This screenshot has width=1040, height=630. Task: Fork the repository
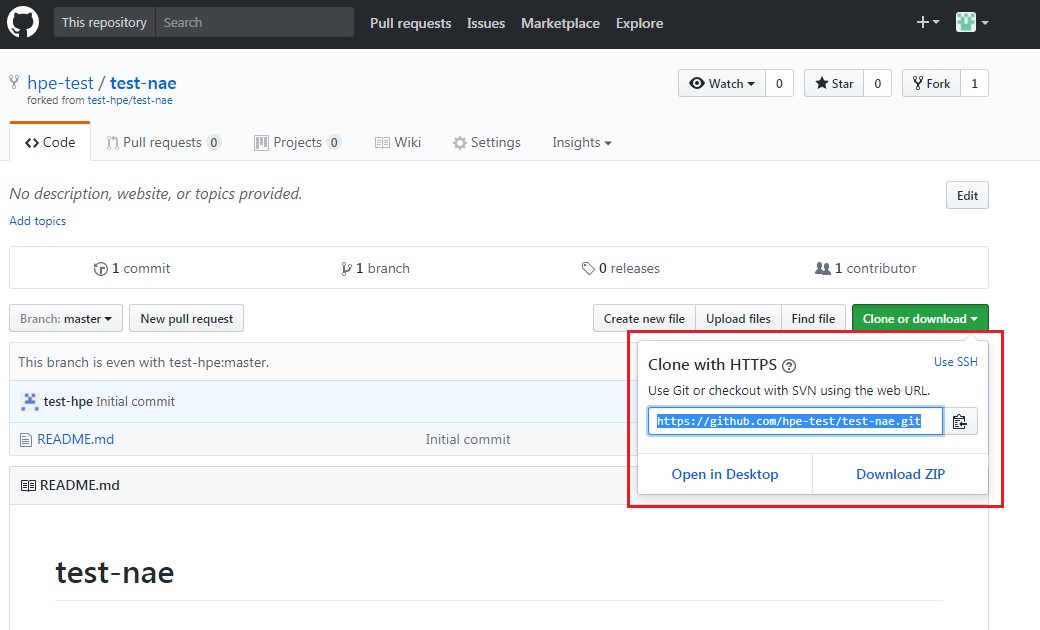tap(931, 84)
